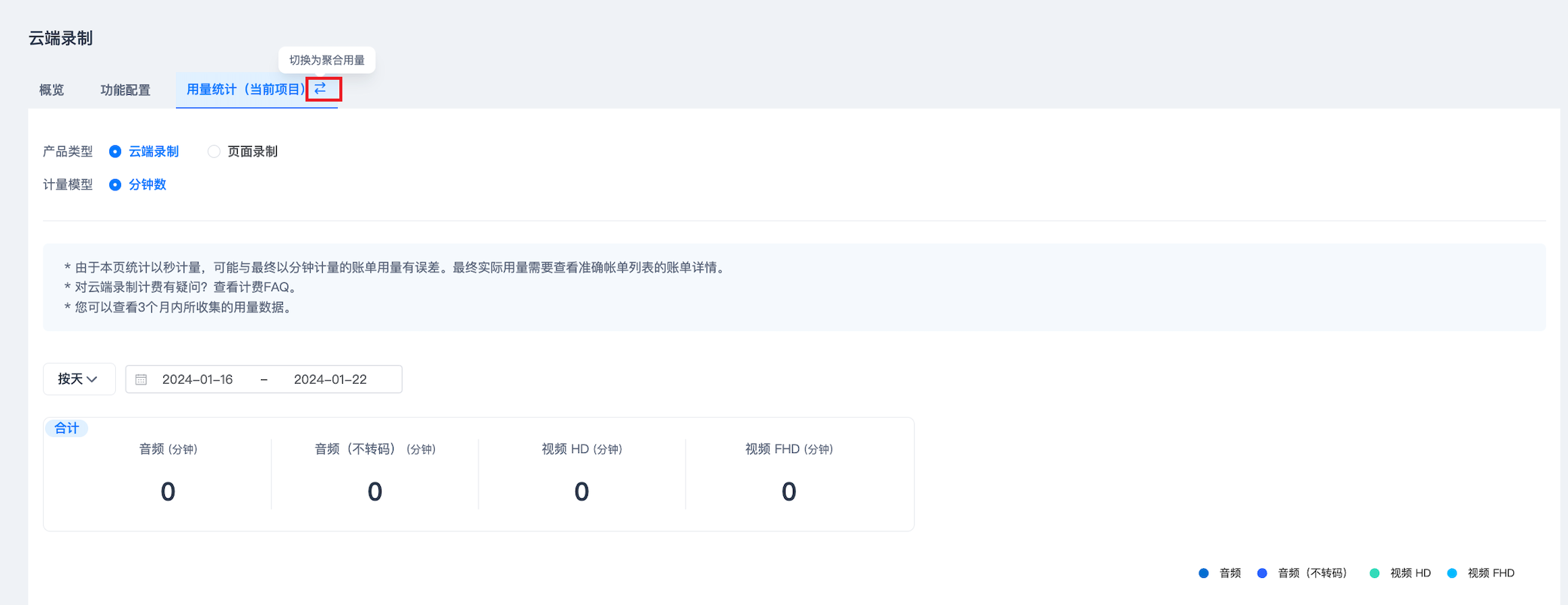Click the 产品类型 label
Screen dimensions: 1568x605
coord(68,151)
